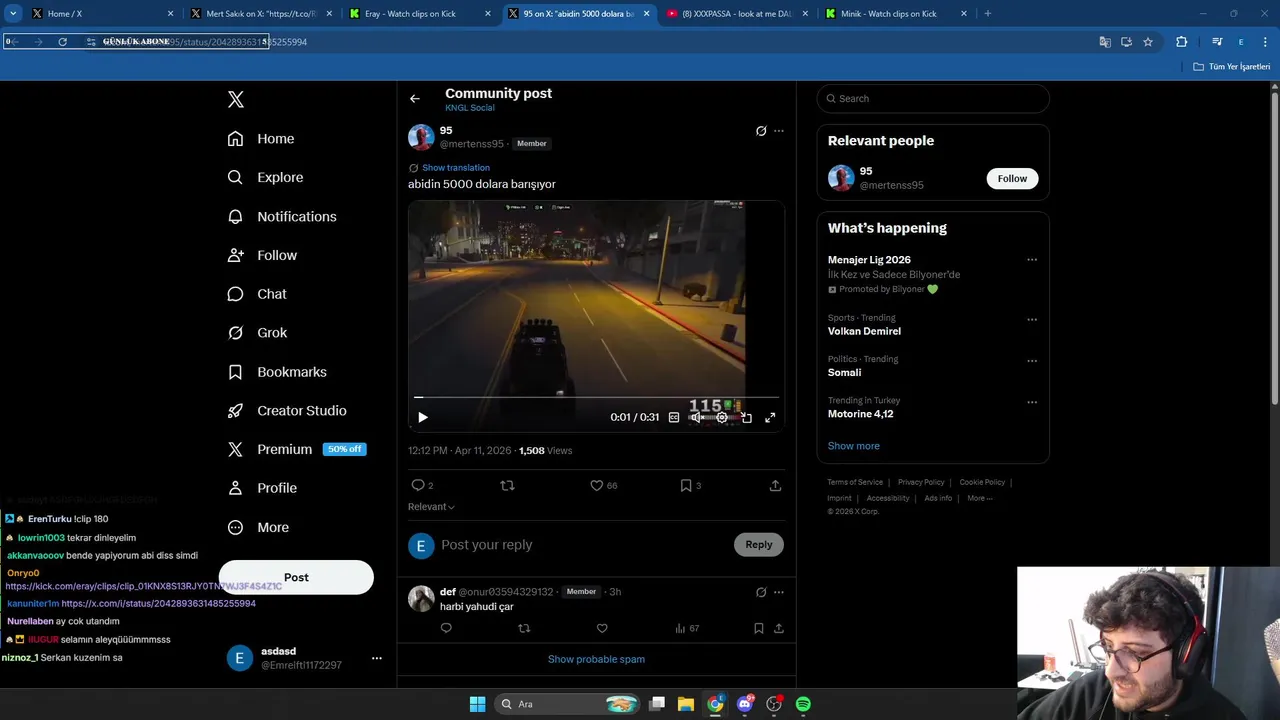Open the three-dot menu on 95's post
This screenshot has height=720, width=1280.
[x=779, y=131]
